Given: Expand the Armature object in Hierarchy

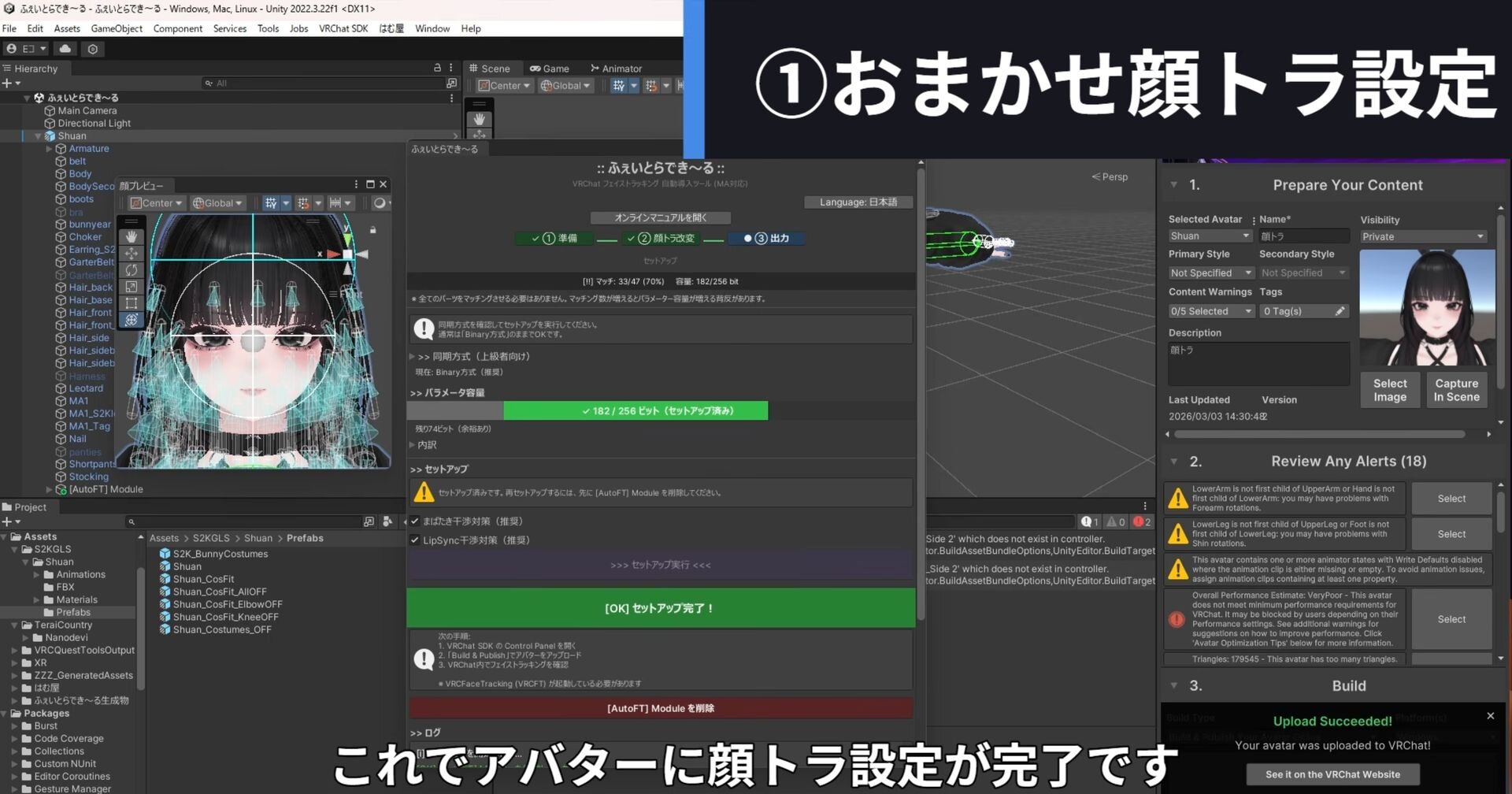Looking at the screenshot, I should click(49, 149).
